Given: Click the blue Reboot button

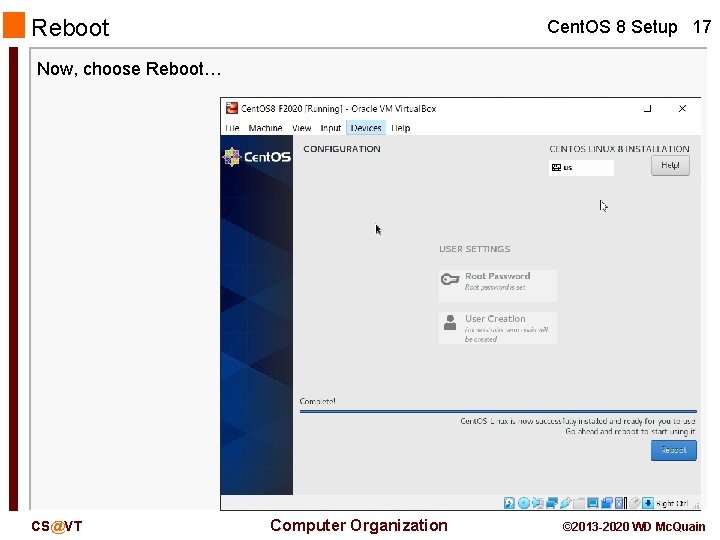Looking at the screenshot, I should point(673,450).
